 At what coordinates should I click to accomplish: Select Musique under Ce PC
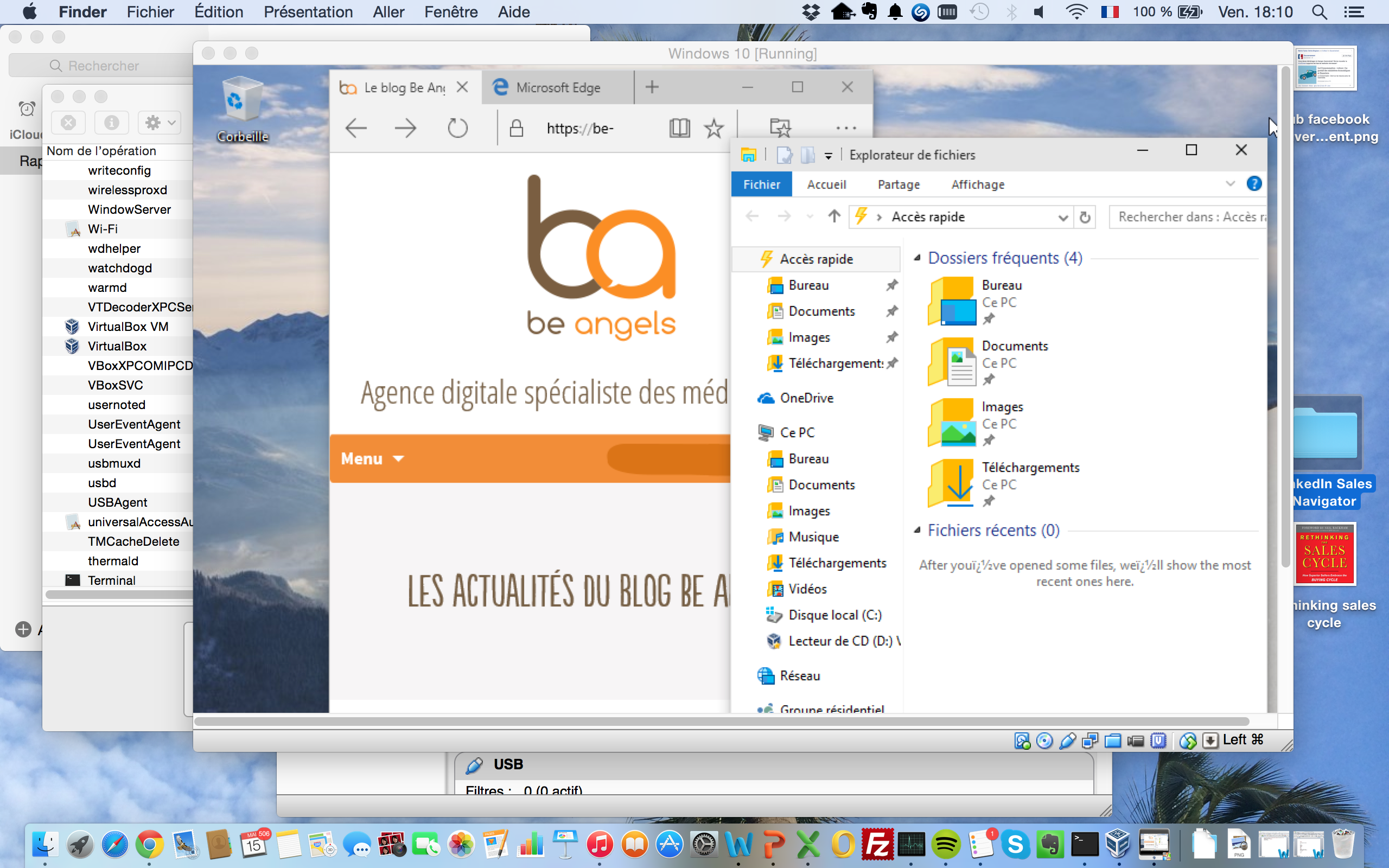pos(813,537)
